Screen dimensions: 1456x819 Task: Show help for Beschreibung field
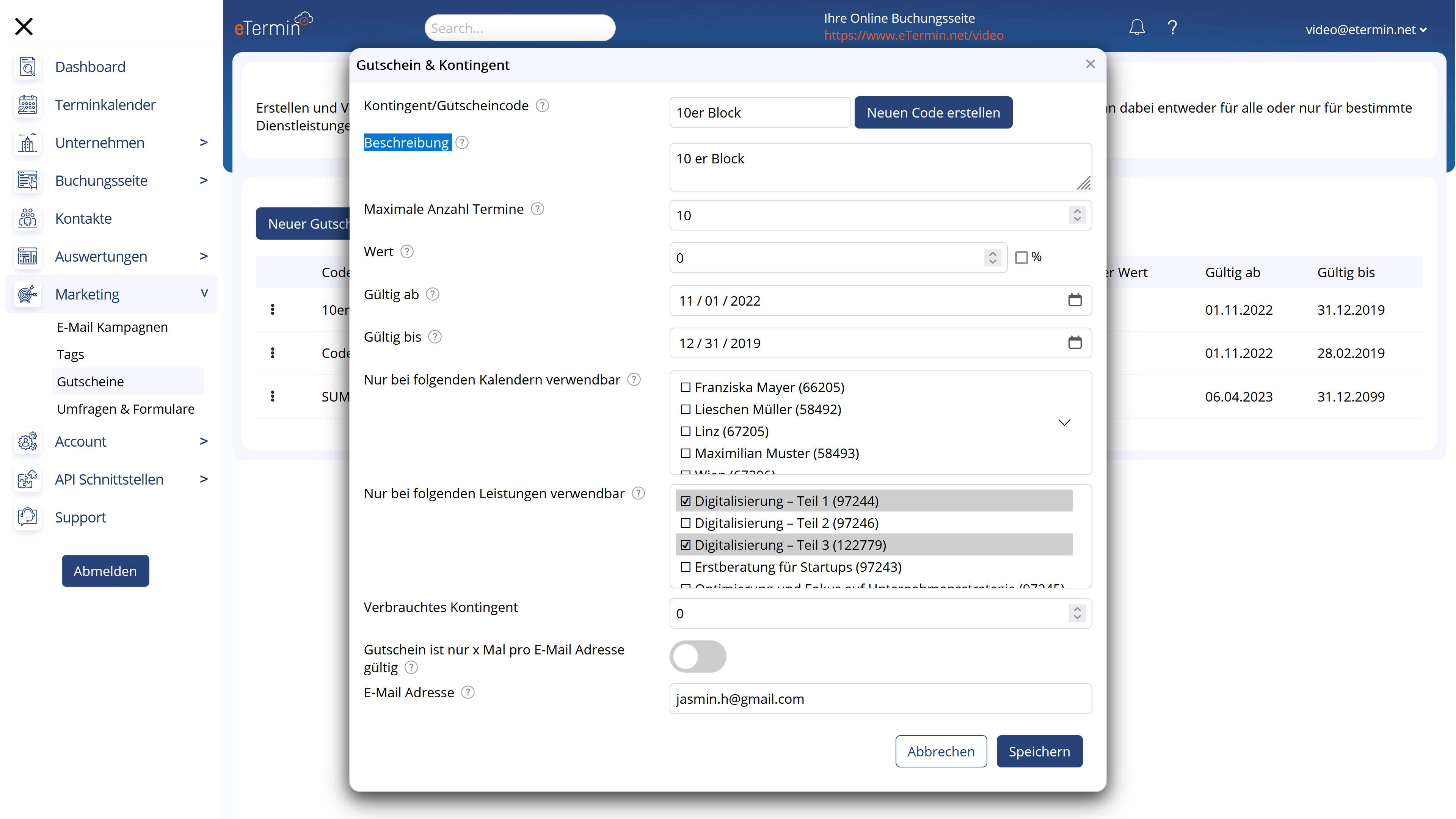(462, 143)
